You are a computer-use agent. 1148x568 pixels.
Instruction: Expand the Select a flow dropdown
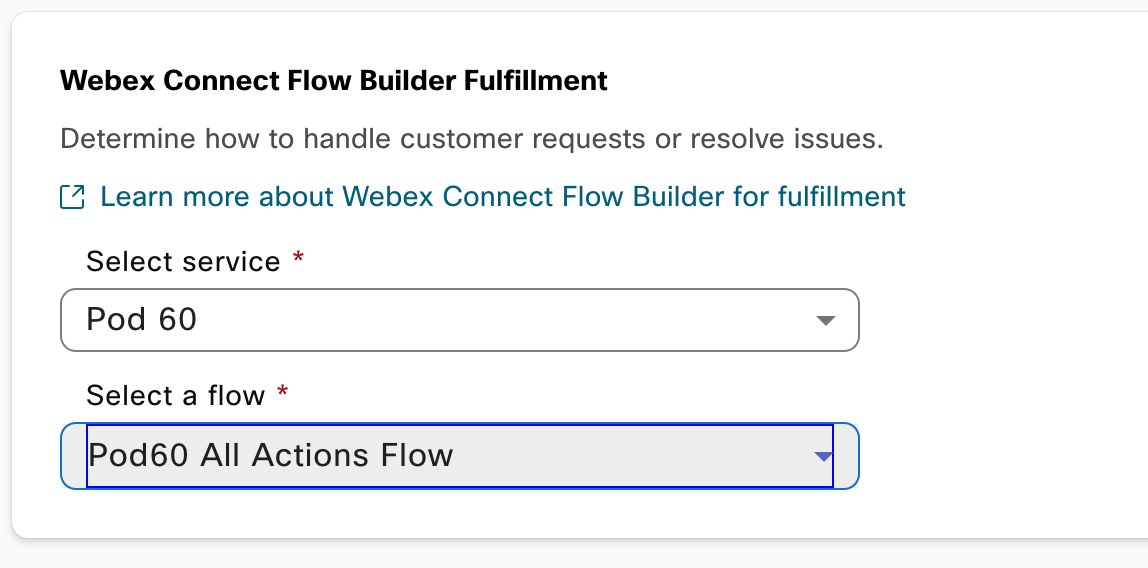click(x=459, y=456)
